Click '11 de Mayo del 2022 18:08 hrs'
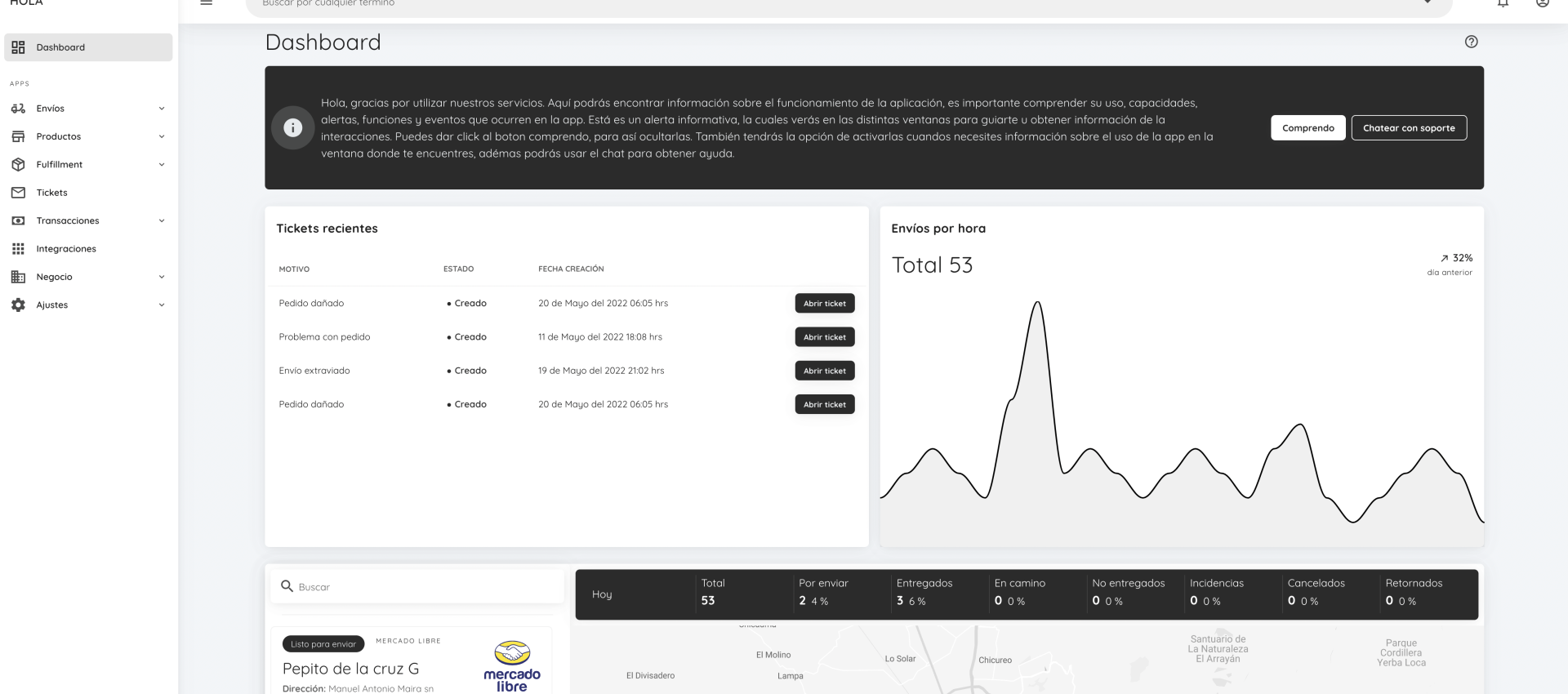 pyautogui.click(x=600, y=337)
